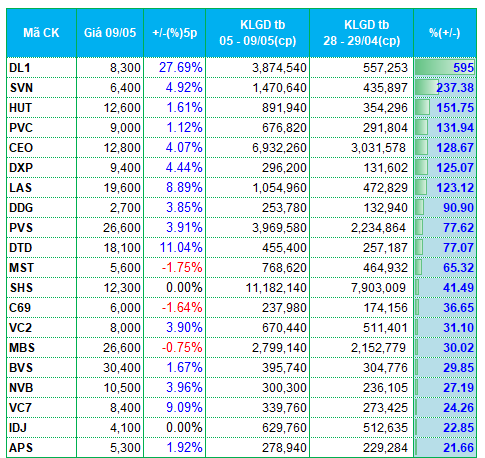Click the KLGD tb 05 - 09/05(cp) header

coord(258,33)
